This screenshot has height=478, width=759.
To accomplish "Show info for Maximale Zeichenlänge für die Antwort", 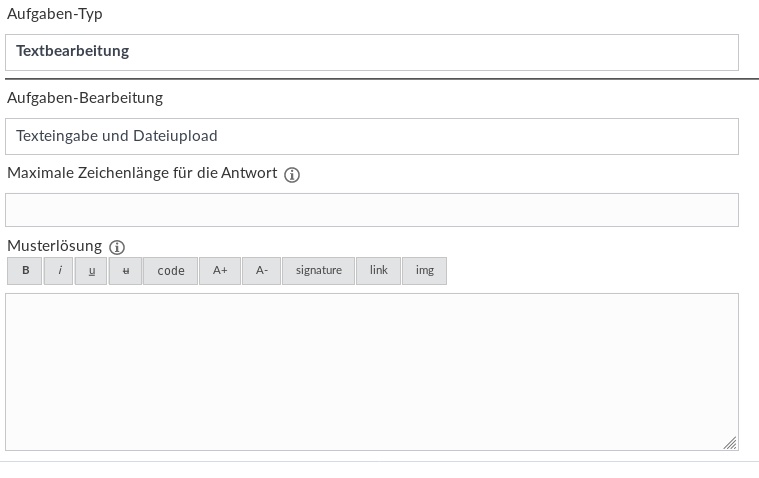I will pos(292,175).
